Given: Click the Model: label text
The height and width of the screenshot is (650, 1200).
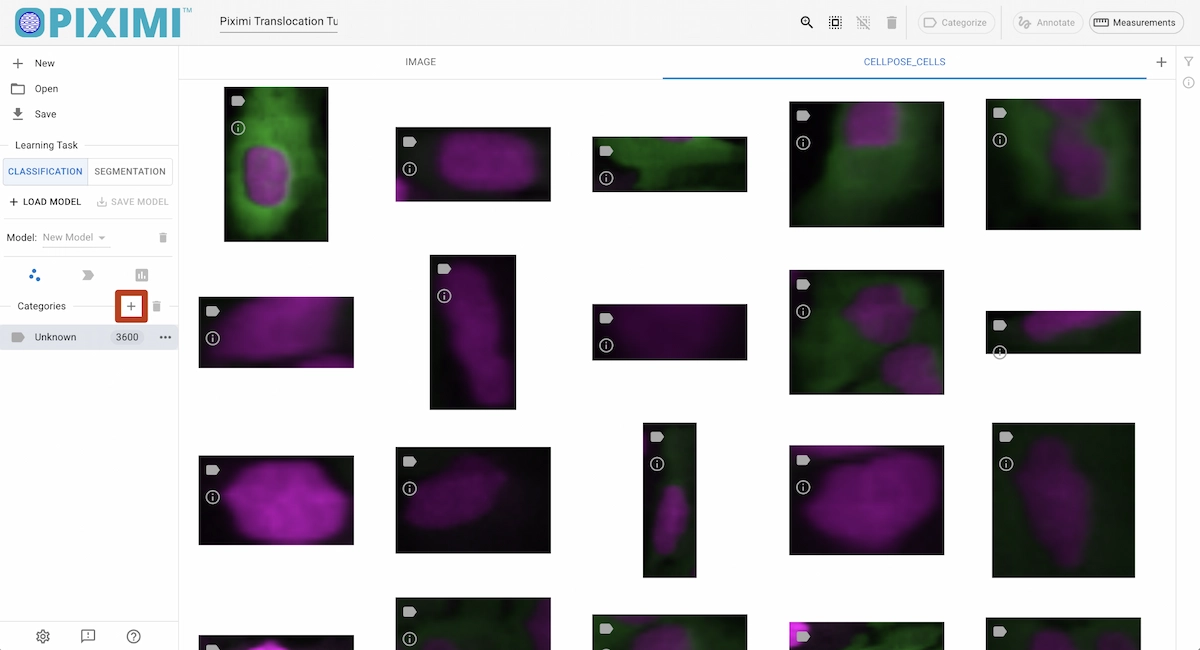Looking at the screenshot, I should pos(21,238).
